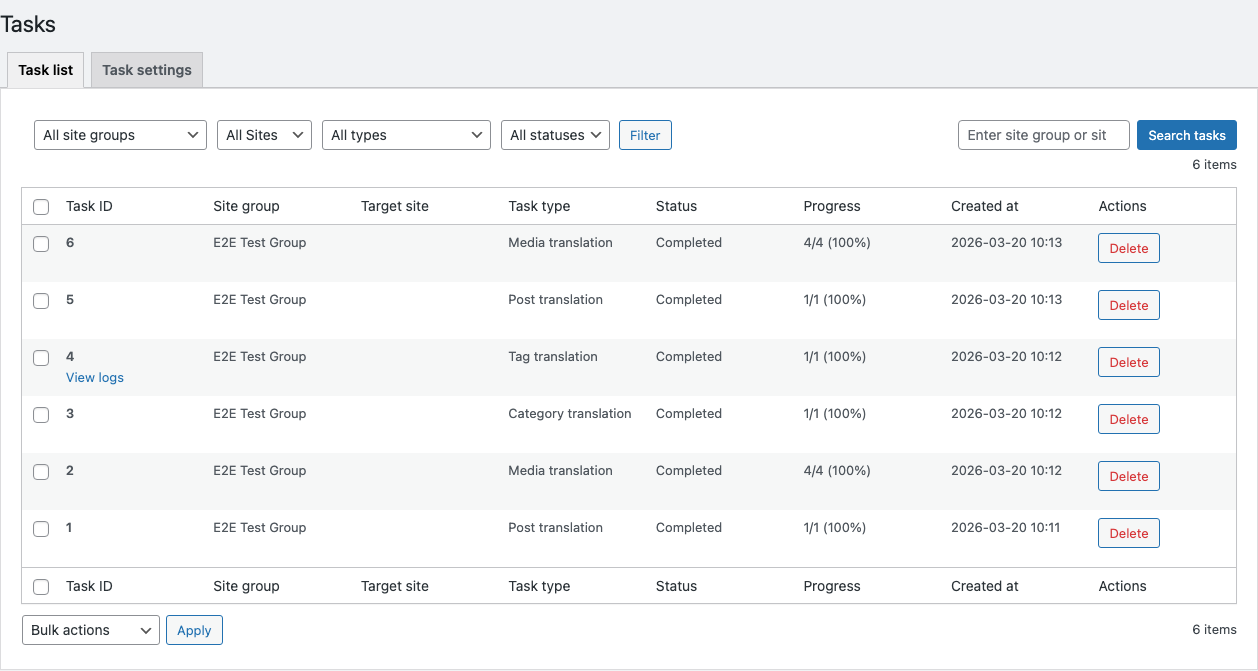
Task: Check the select-all box in table footer
Action: pyautogui.click(x=41, y=587)
